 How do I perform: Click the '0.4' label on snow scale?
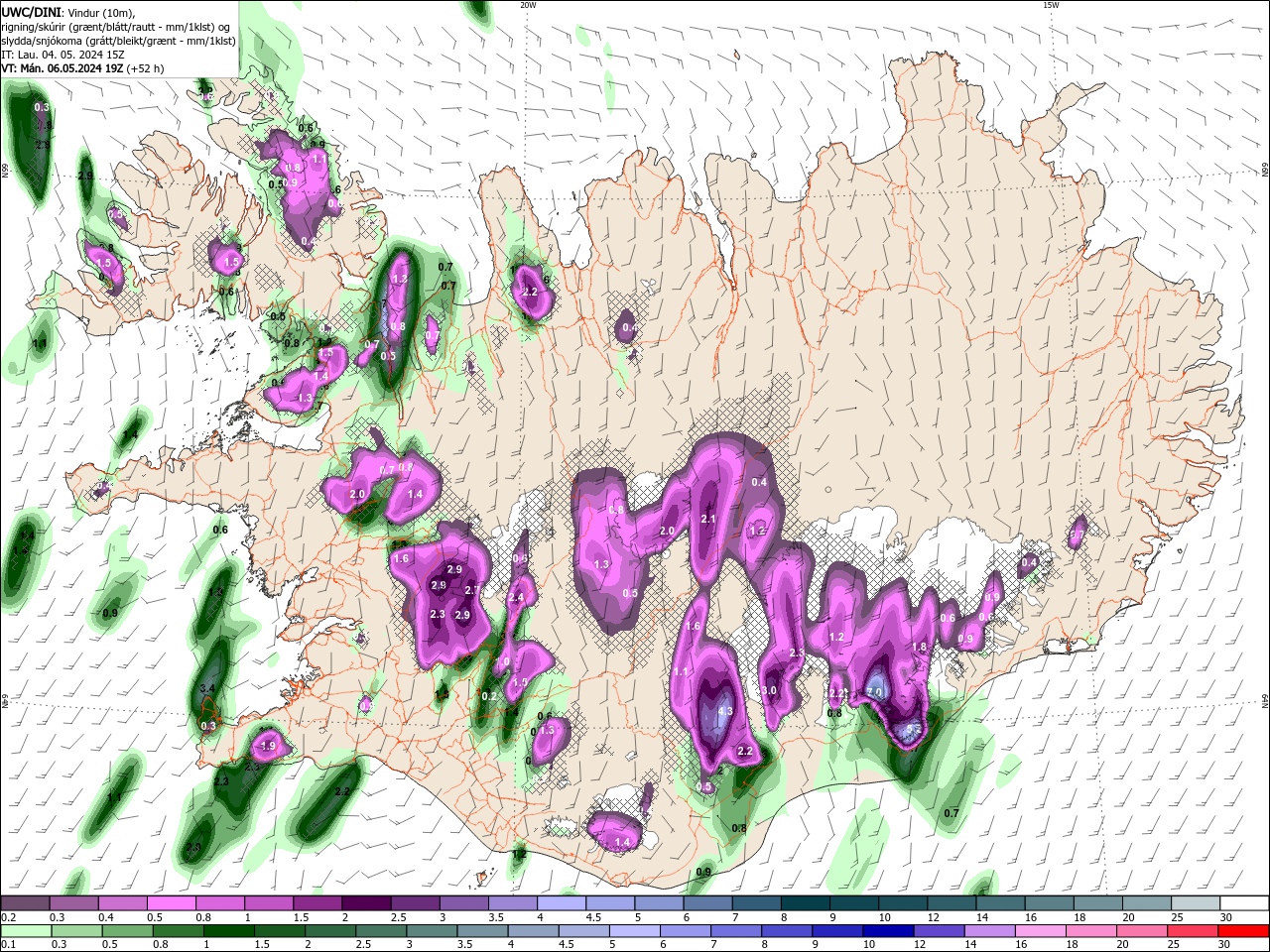tap(106, 917)
